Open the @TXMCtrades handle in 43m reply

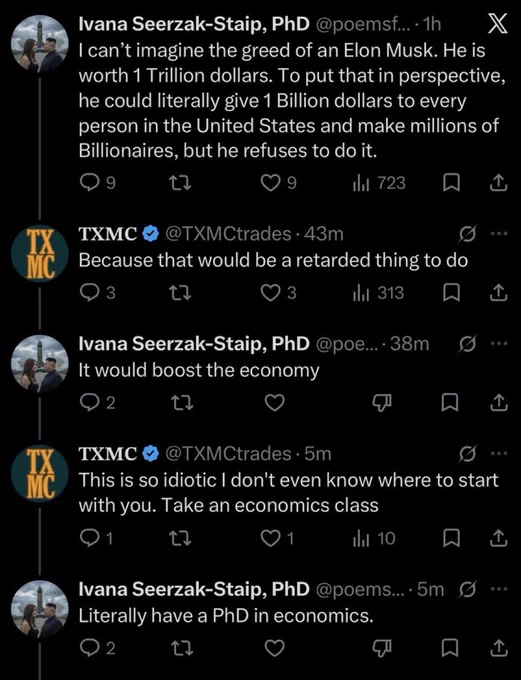pyautogui.click(x=228, y=234)
